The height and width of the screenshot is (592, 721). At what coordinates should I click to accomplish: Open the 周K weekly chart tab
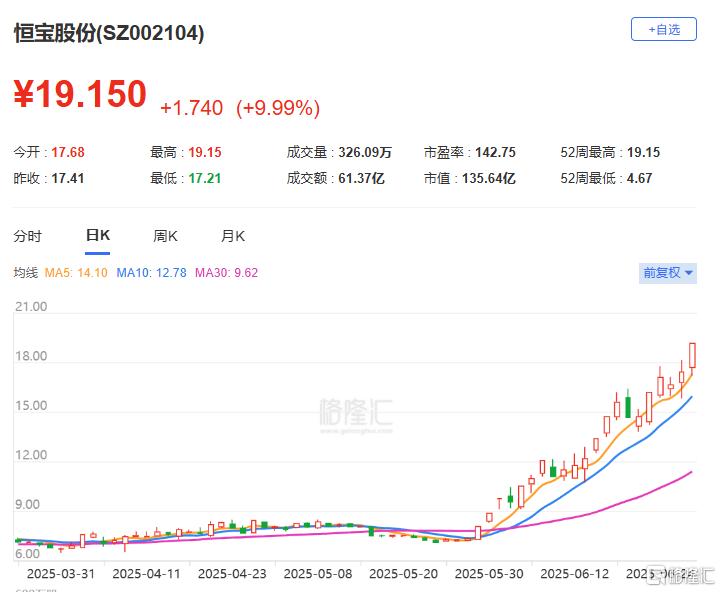click(165, 236)
